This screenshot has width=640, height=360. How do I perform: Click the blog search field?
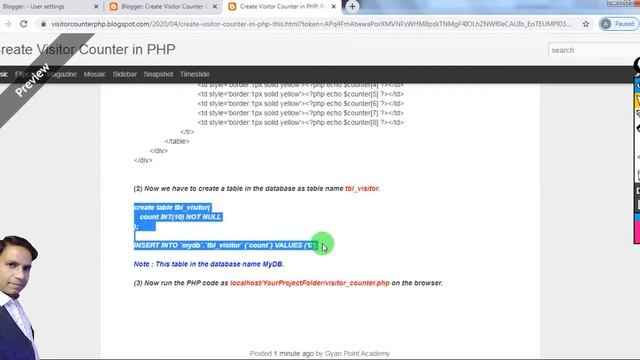point(594,50)
